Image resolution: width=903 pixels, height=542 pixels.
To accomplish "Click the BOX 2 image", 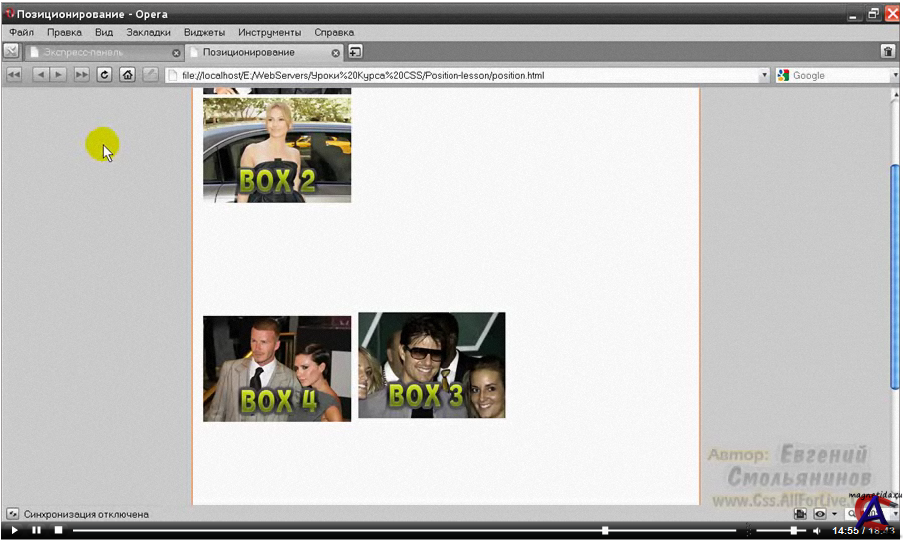I will pos(277,150).
